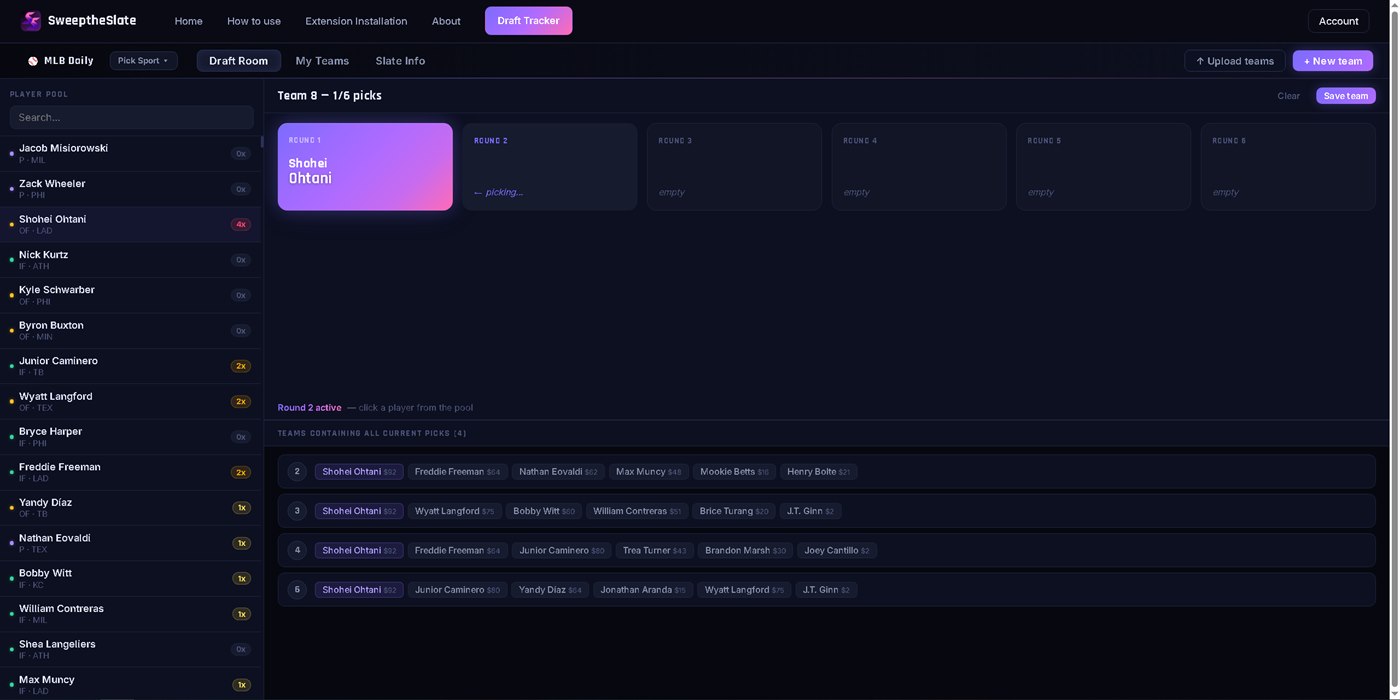Click Max Muncy $48 chip in team 2
This screenshot has height=700, width=1400.
pyautogui.click(x=648, y=472)
